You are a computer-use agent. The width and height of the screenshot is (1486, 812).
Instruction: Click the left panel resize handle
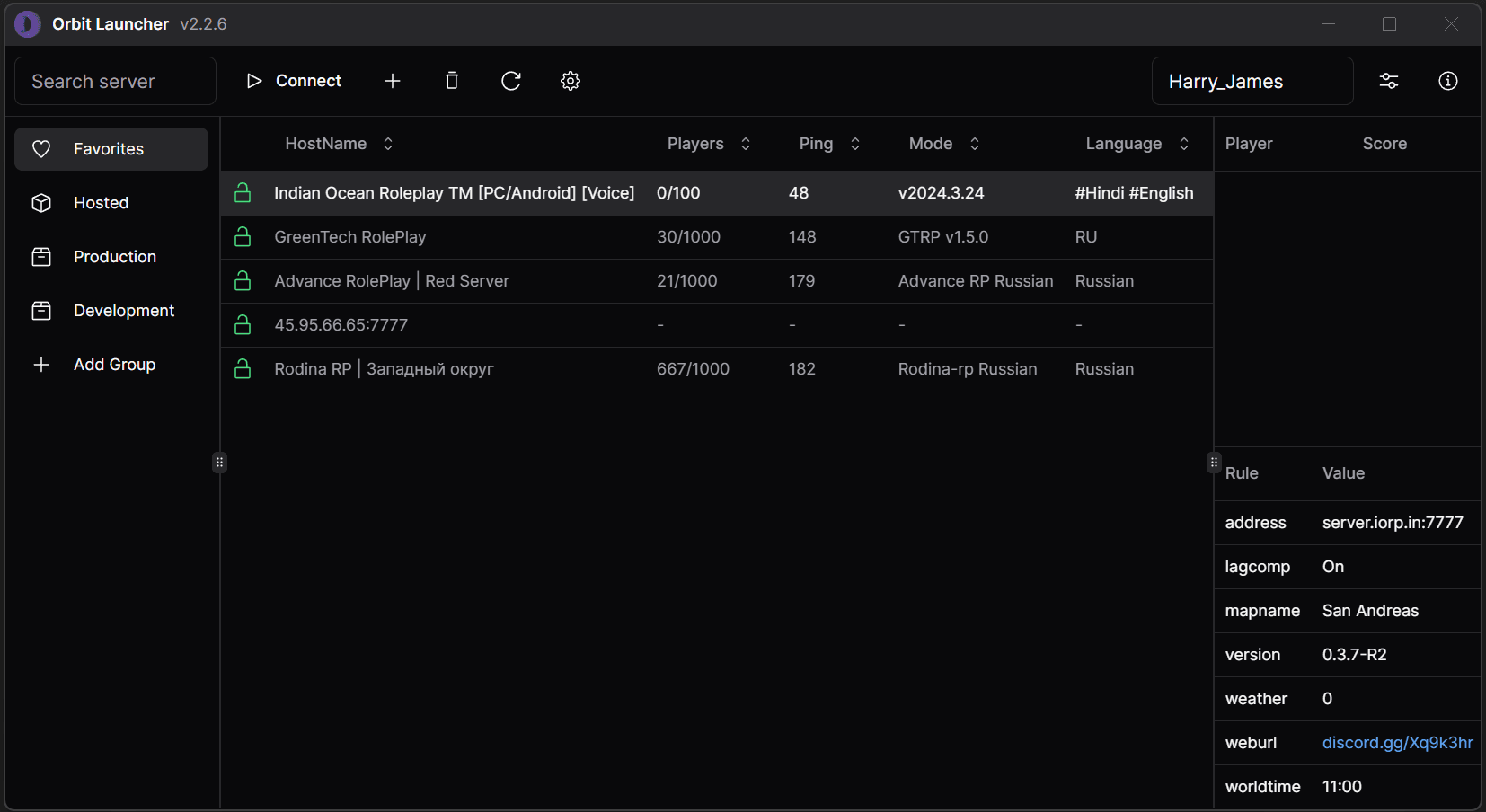pos(219,463)
